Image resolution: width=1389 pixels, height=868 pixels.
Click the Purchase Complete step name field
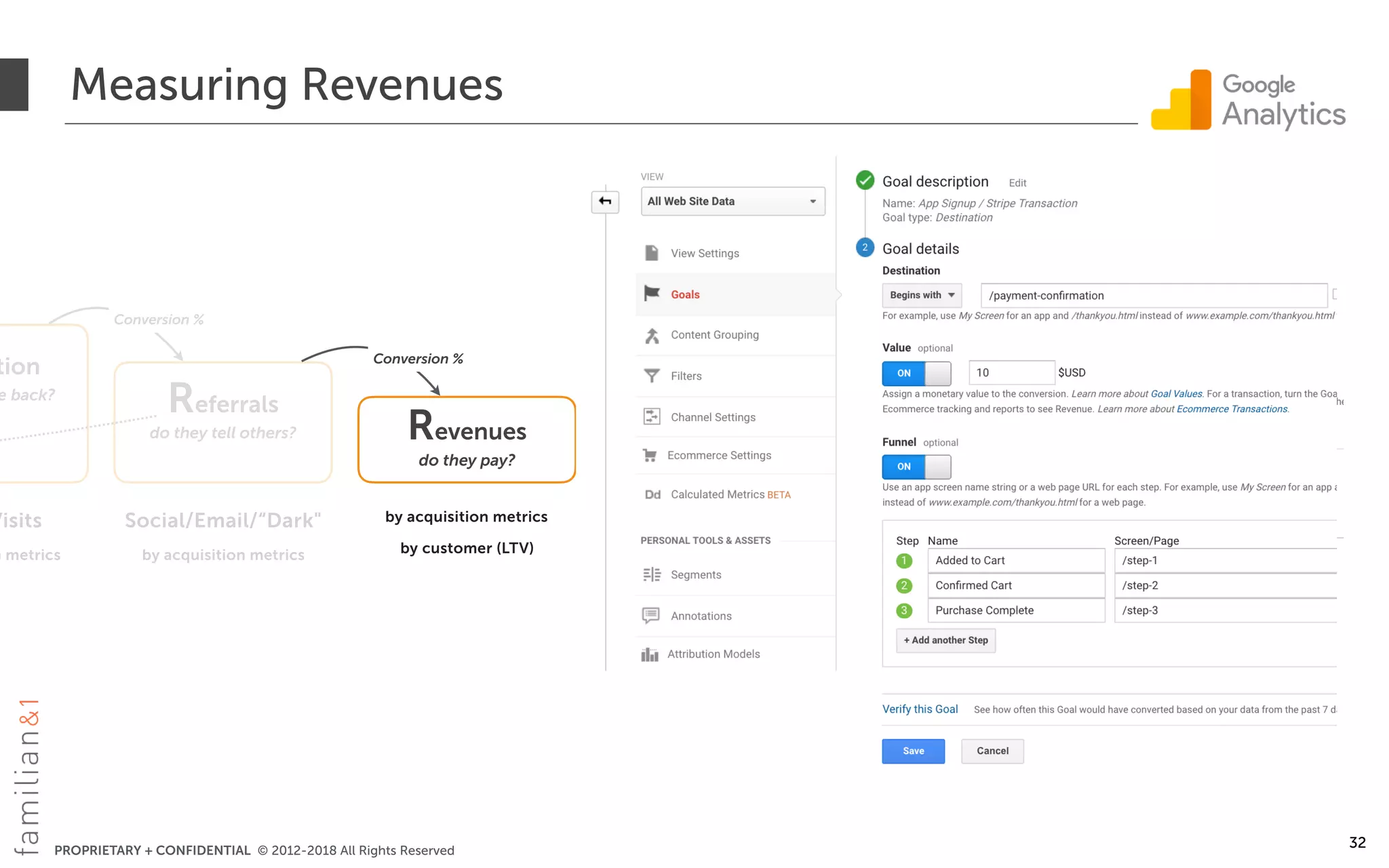coord(1016,610)
